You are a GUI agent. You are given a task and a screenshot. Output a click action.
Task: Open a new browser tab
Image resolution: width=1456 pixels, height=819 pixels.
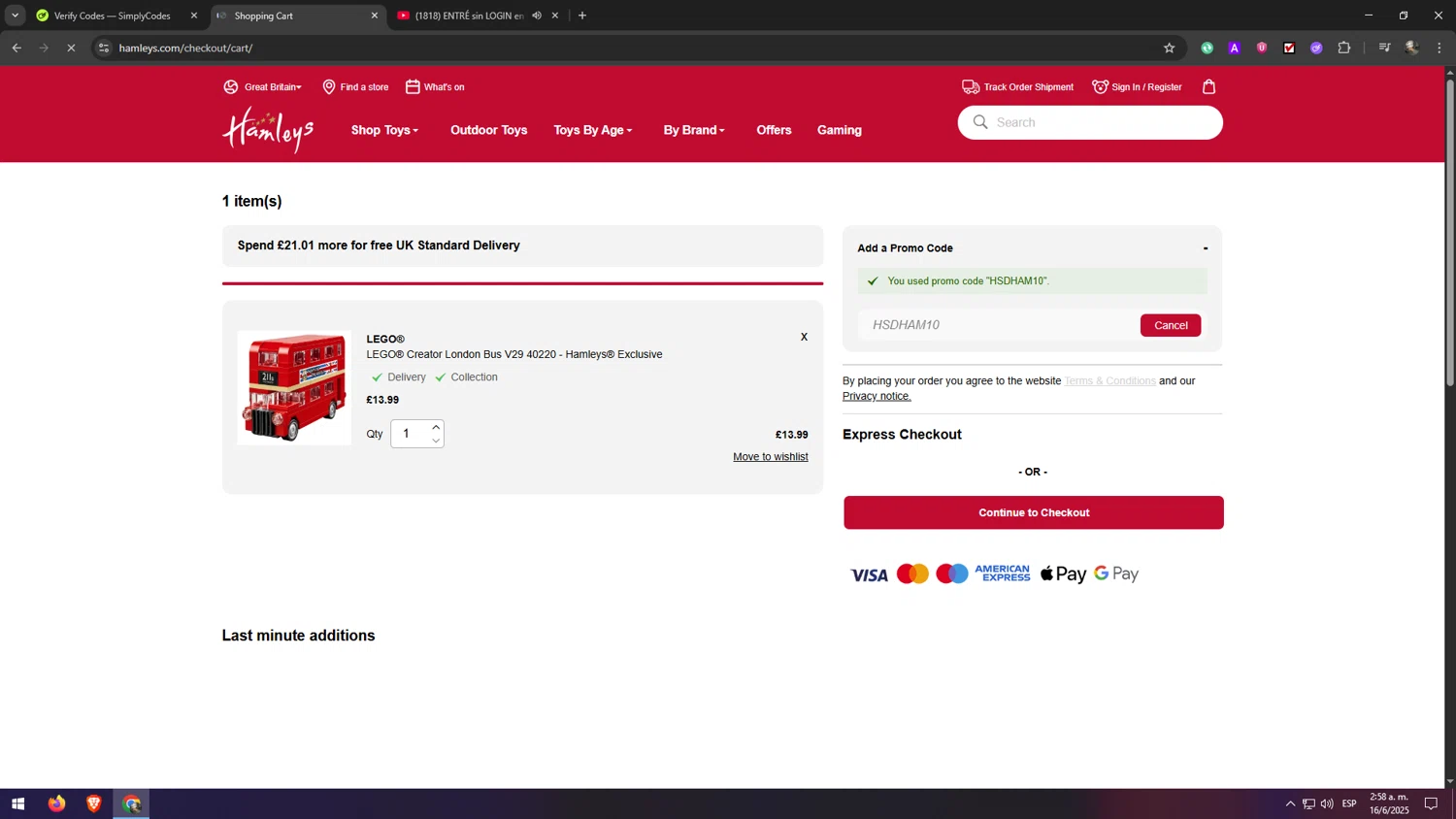tap(582, 16)
